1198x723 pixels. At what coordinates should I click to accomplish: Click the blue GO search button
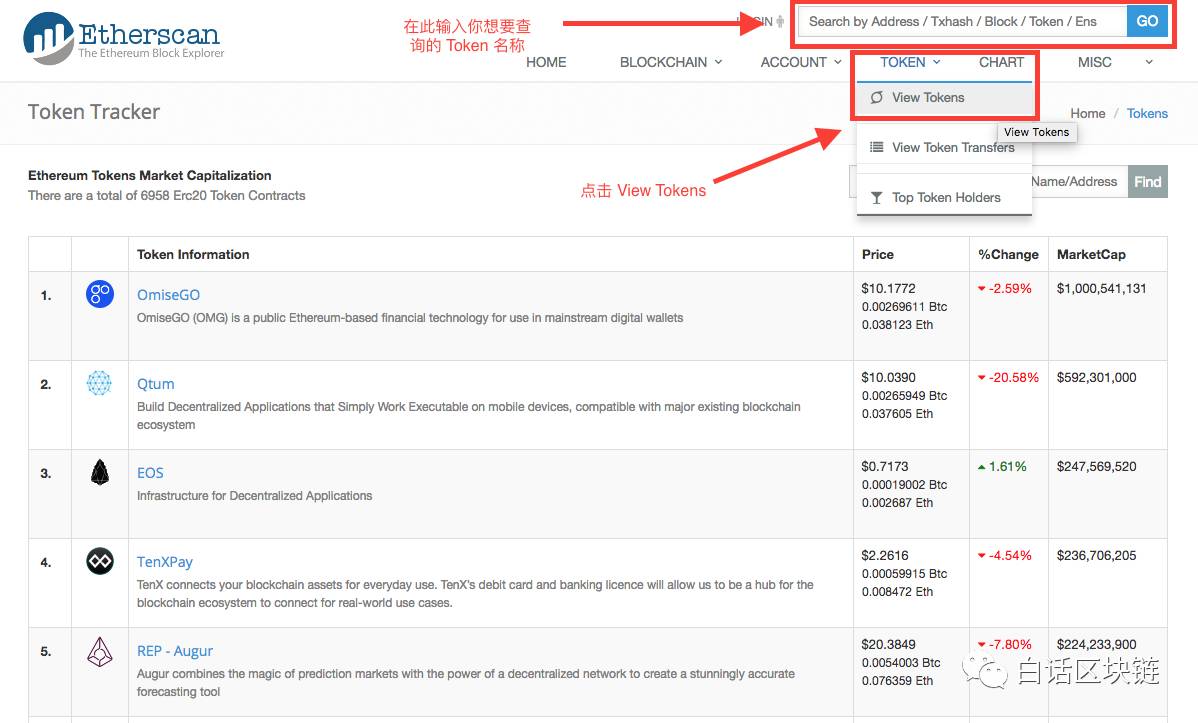[1147, 21]
